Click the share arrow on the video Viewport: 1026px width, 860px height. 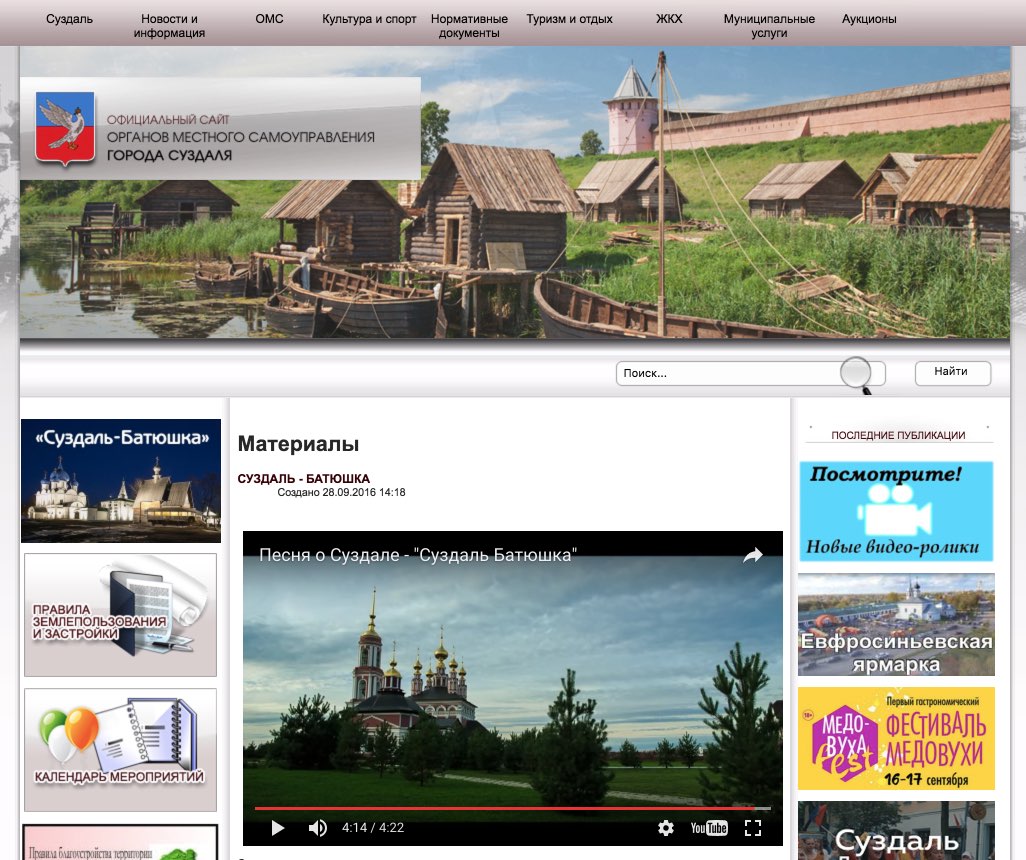click(x=753, y=555)
